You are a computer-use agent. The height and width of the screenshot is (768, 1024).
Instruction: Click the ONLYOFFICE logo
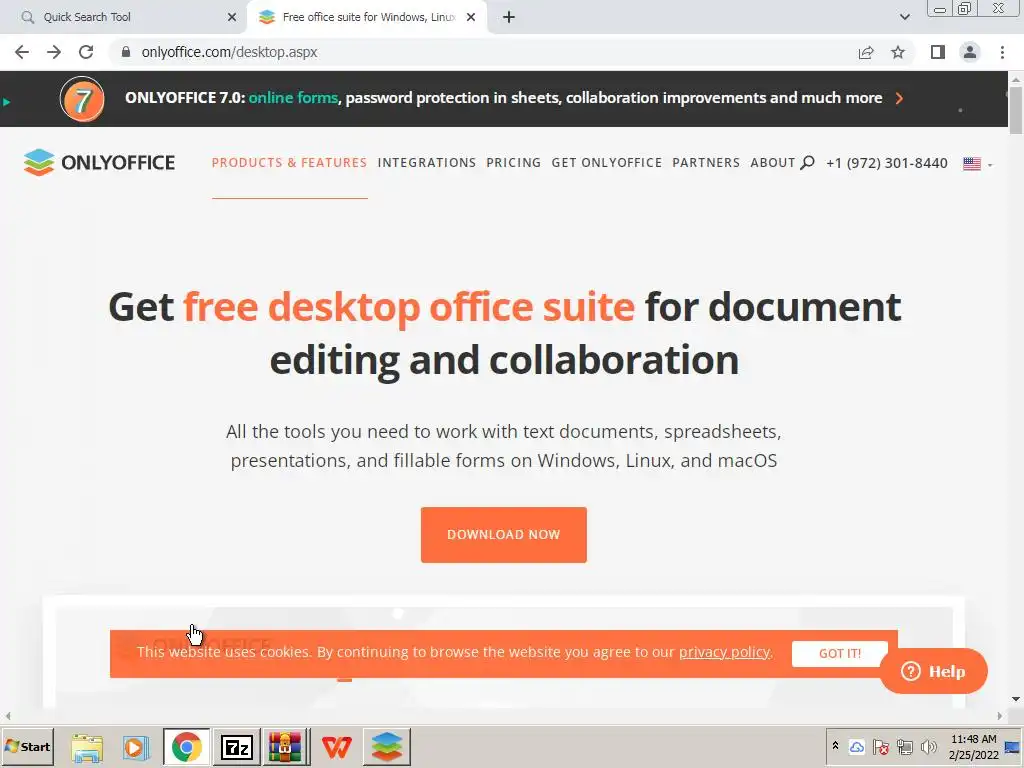click(99, 162)
